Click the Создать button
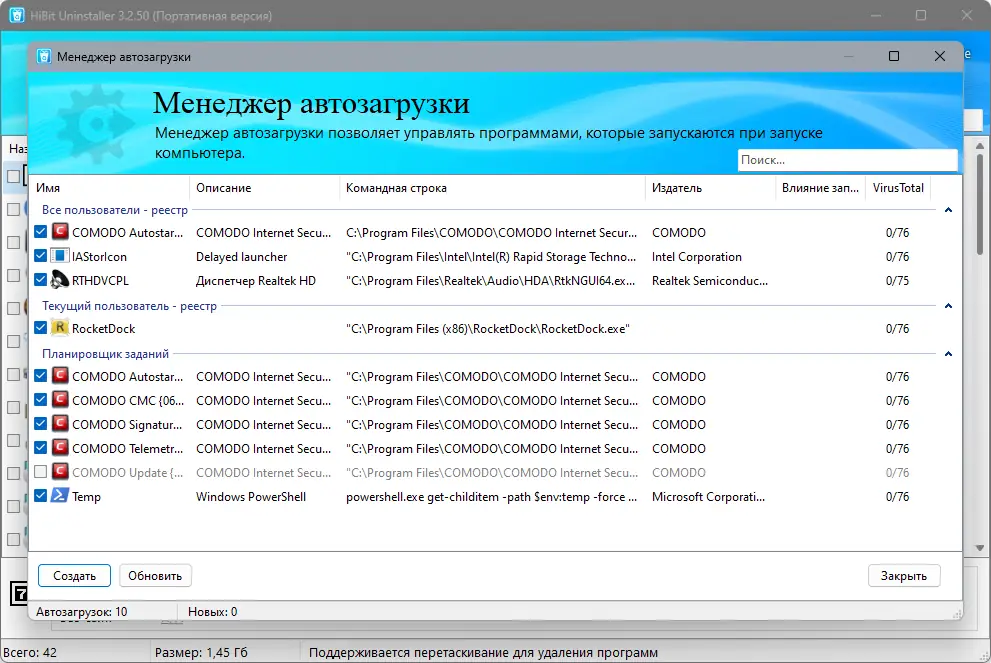This screenshot has width=991, height=663. (74, 576)
